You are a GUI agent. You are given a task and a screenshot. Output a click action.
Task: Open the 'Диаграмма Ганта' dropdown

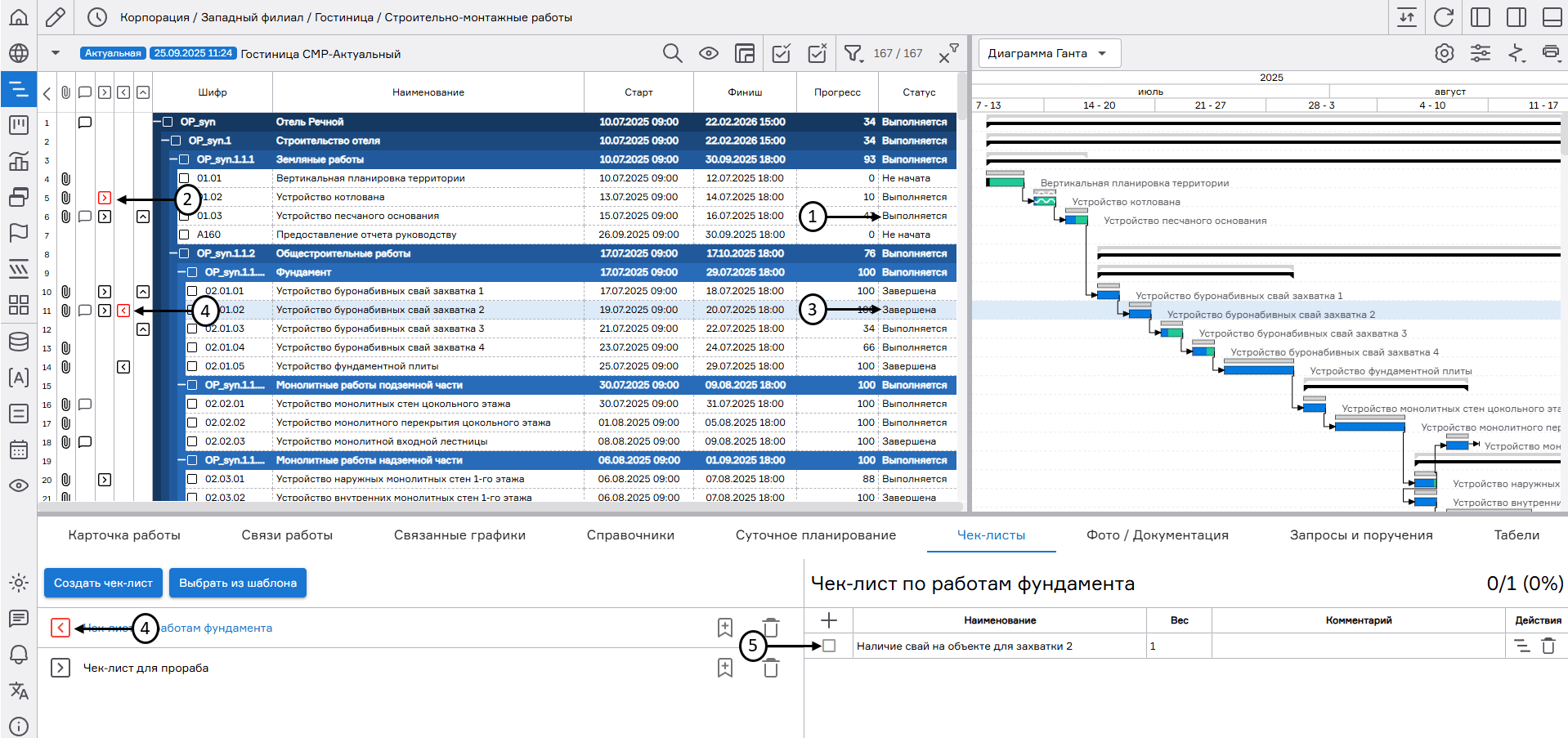tap(1049, 54)
